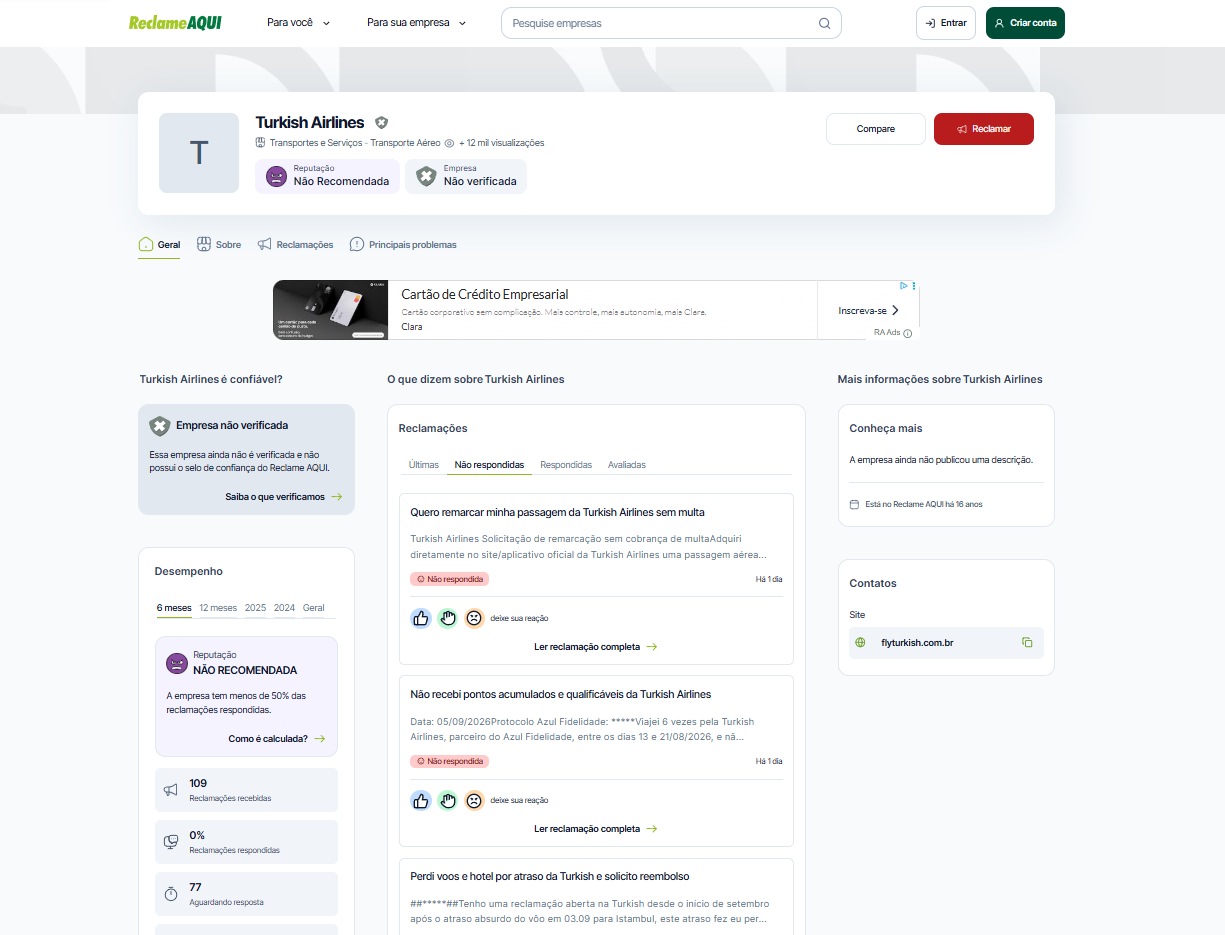
Task: Give thumbs-up reaction on first complaint
Action: pos(421,618)
